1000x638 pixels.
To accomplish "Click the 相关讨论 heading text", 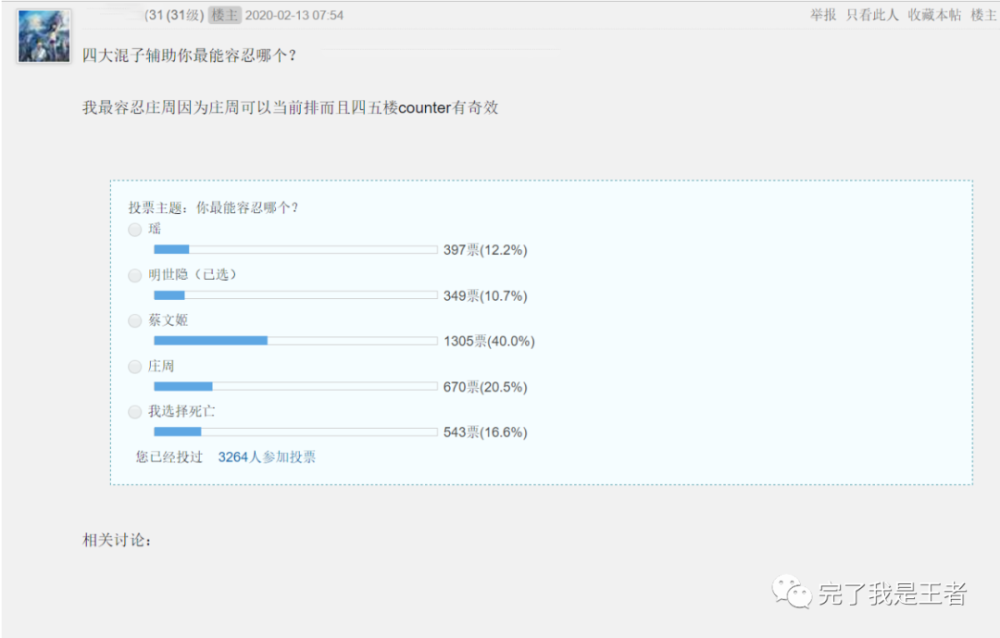I will [117, 540].
